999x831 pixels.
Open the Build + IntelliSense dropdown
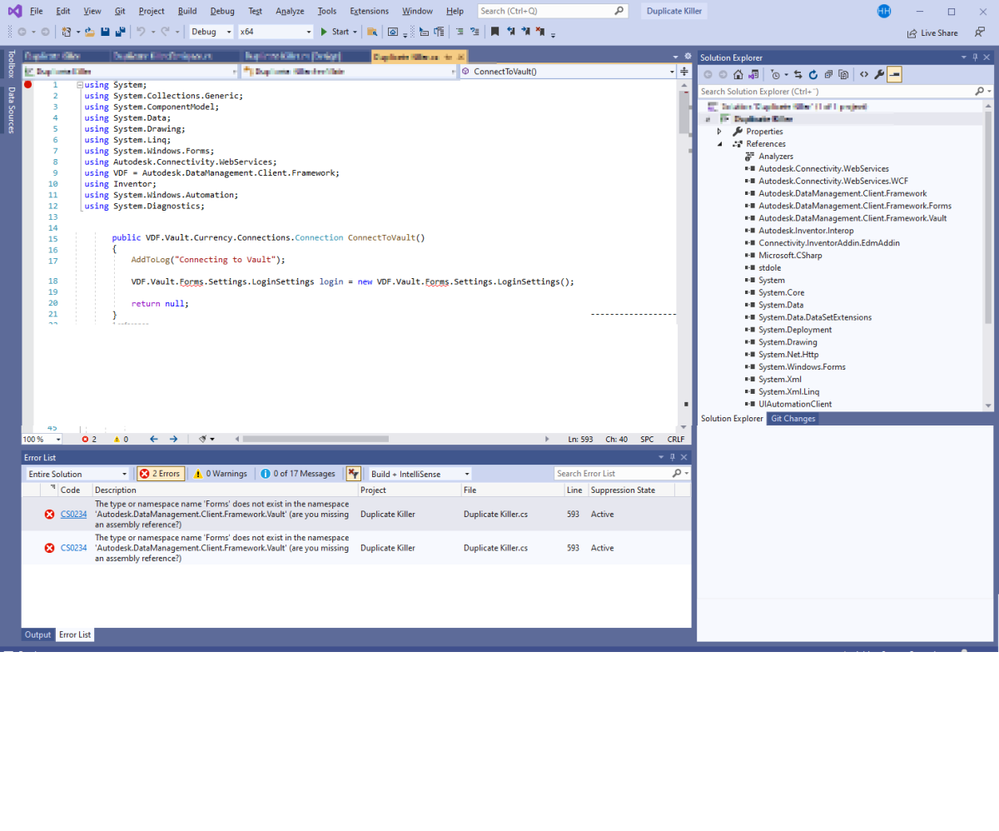(420, 474)
